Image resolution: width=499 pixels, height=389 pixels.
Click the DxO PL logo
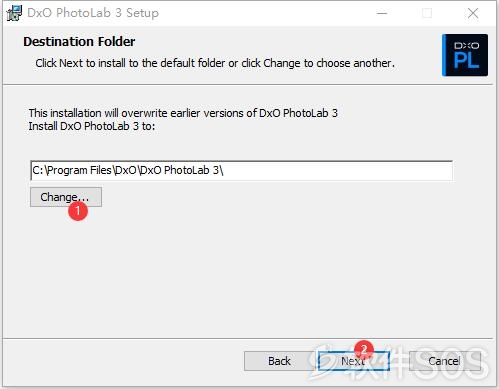coord(465,55)
